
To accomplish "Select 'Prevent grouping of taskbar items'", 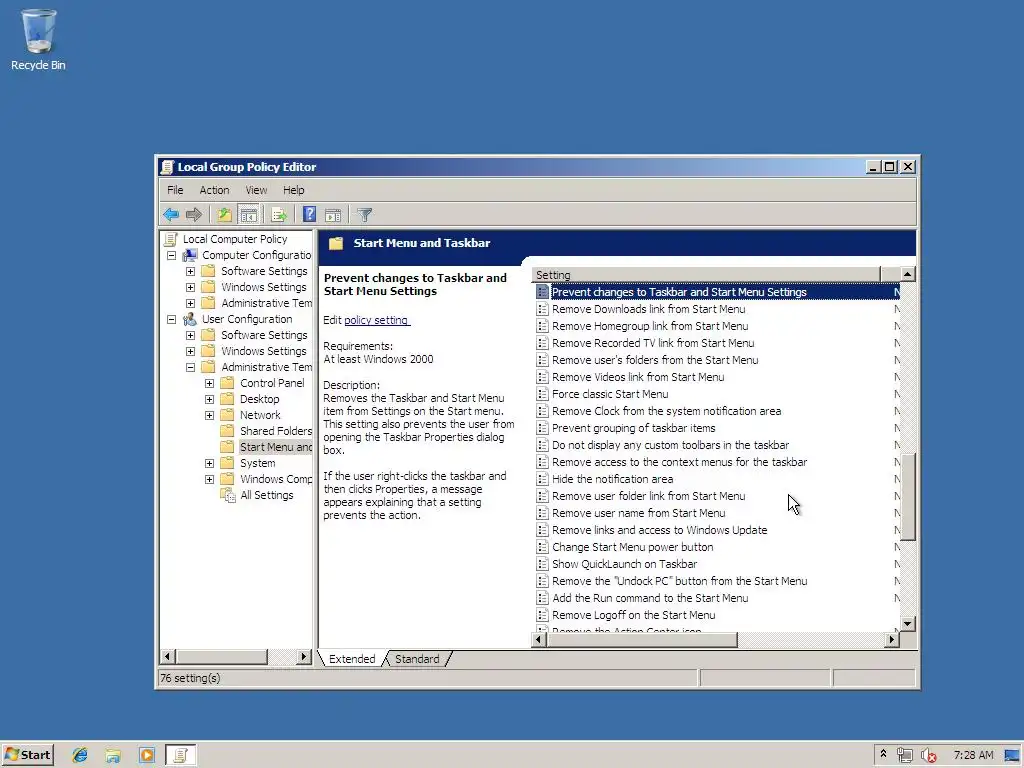I will click(633, 428).
